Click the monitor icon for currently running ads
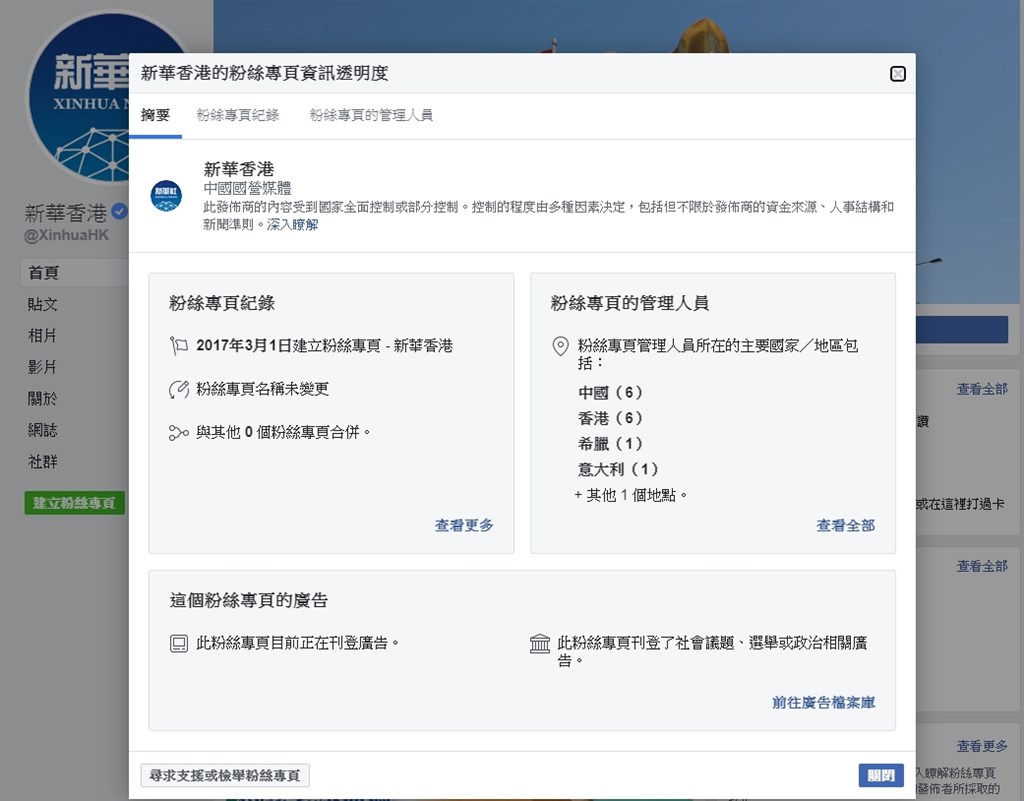This screenshot has width=1024, height=801. point(178,644)
